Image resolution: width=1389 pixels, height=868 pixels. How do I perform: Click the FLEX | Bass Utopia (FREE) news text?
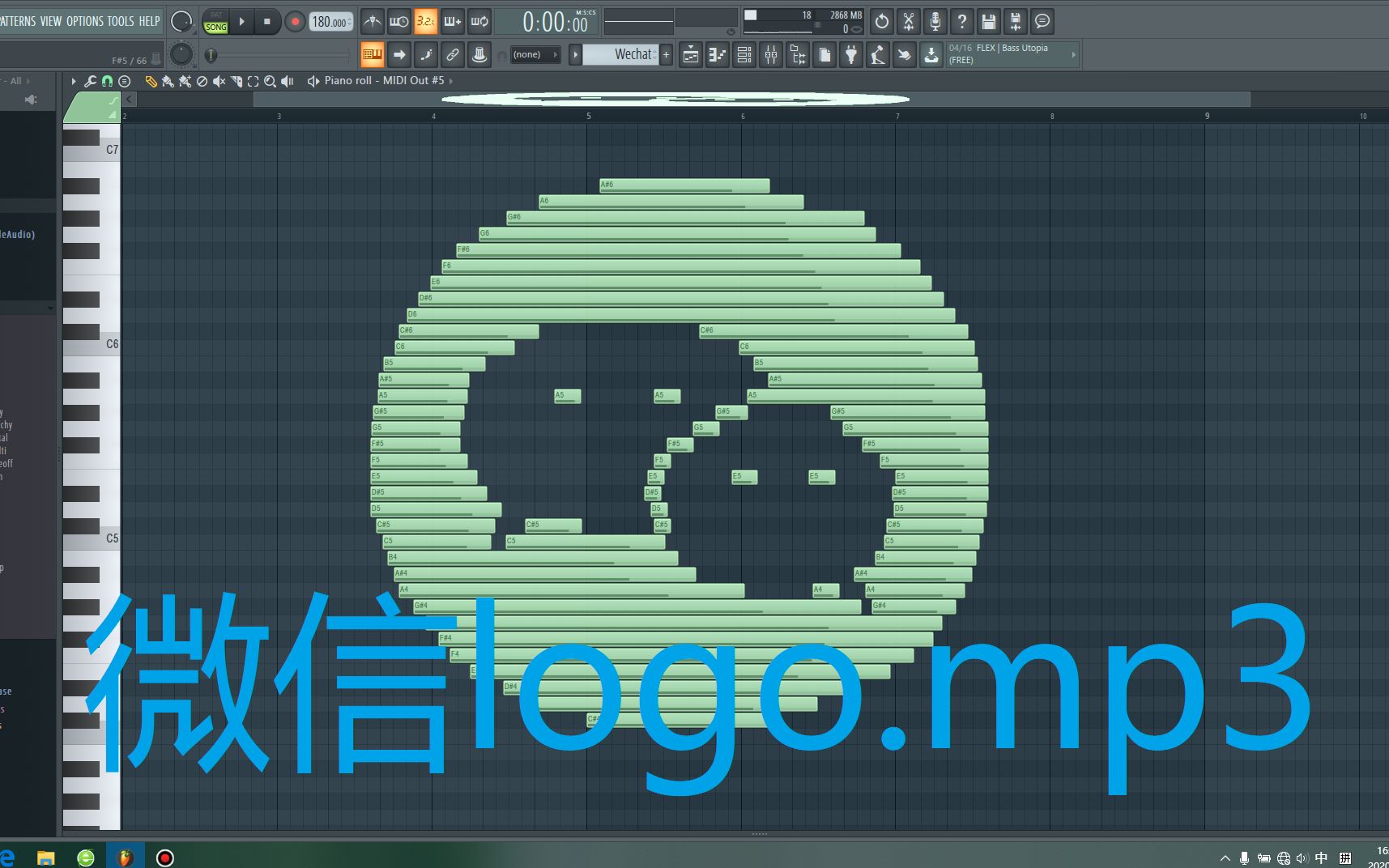tap(999, 53)
